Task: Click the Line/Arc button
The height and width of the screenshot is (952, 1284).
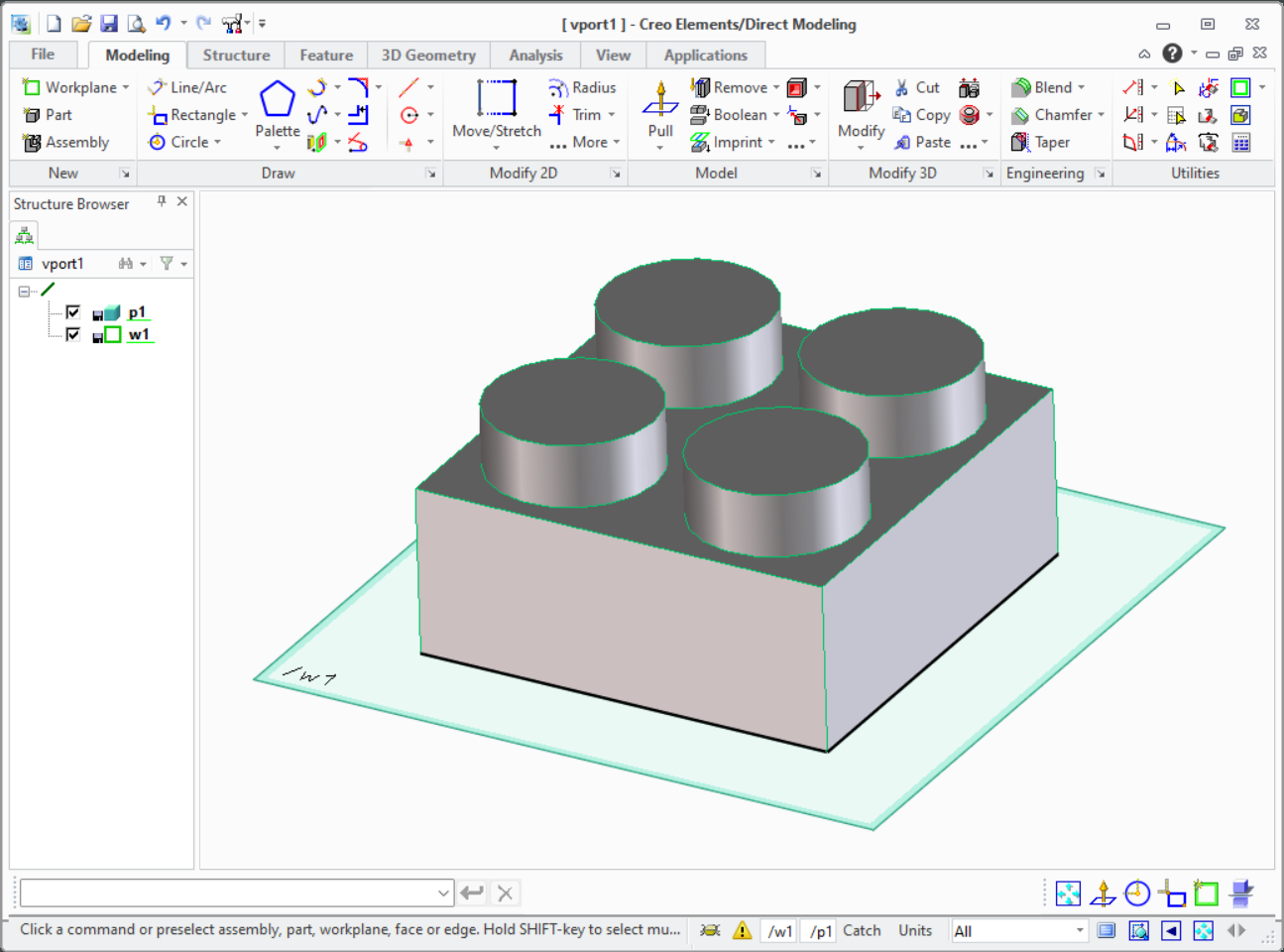Action: tap(187, 87)
